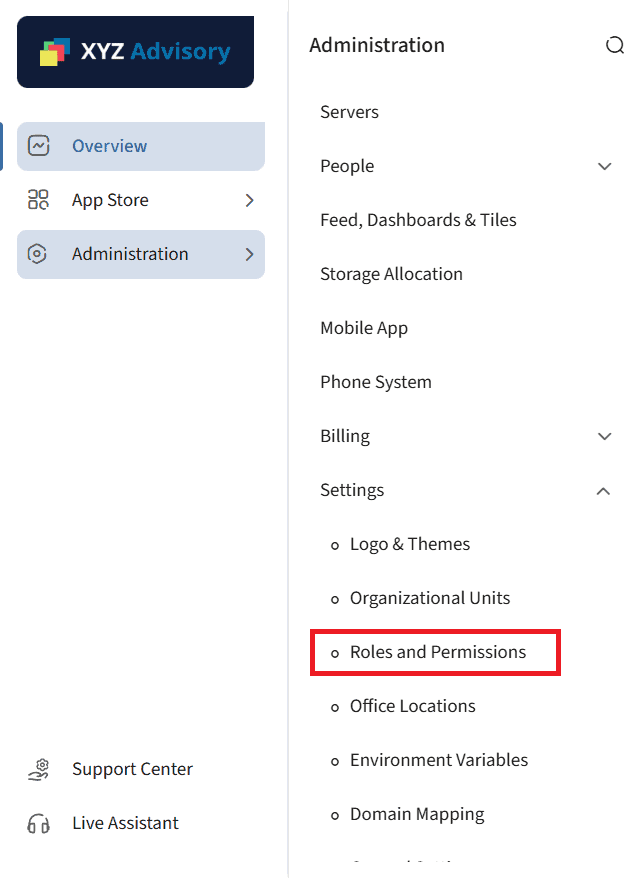636x878 pixels.
Task: Expand App Store submenu arrow
Action: pos(249,200)
